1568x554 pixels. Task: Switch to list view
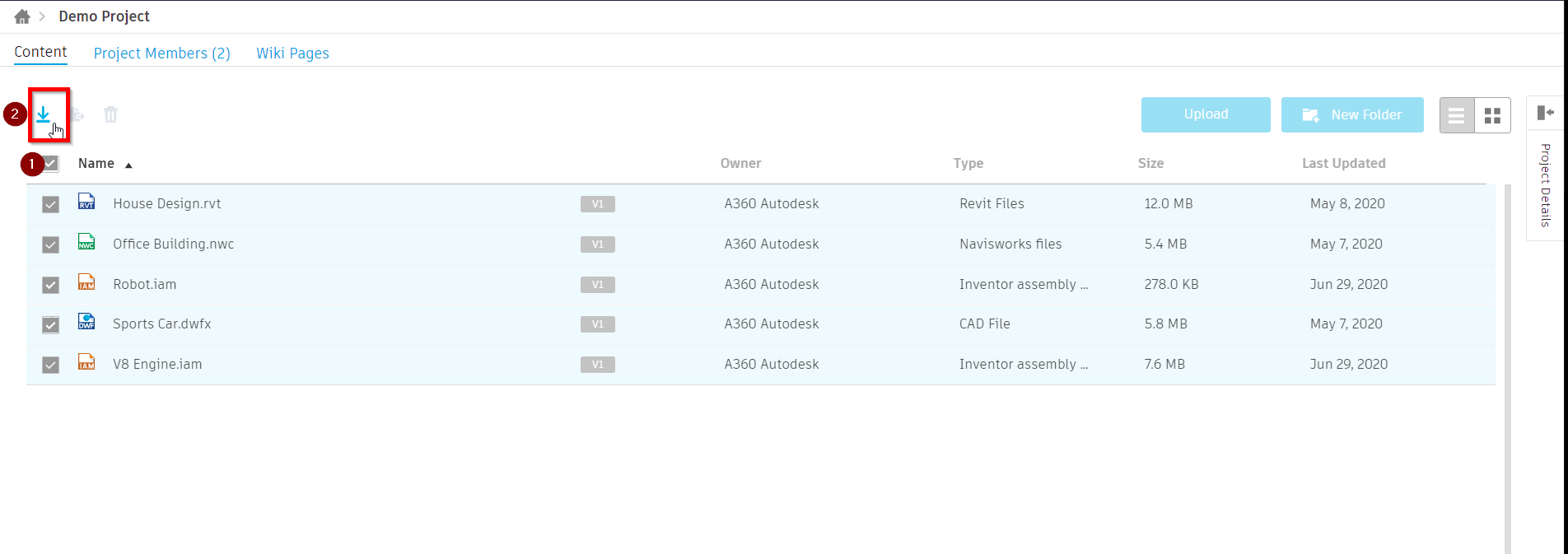[1456, 115]
